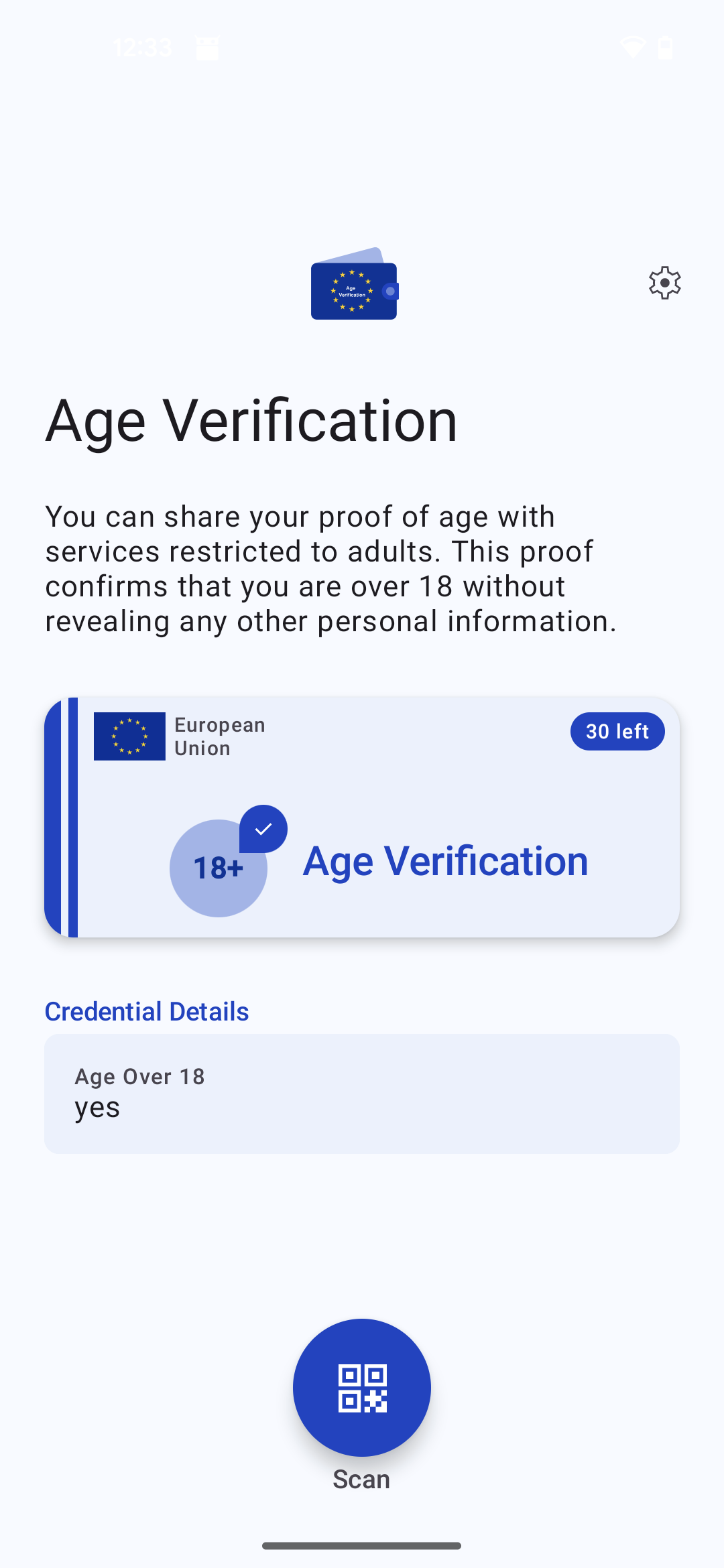Tap the "Scan" label text
The image size is (724, 1568).
pyautogui.click(x=361, y=1479)
